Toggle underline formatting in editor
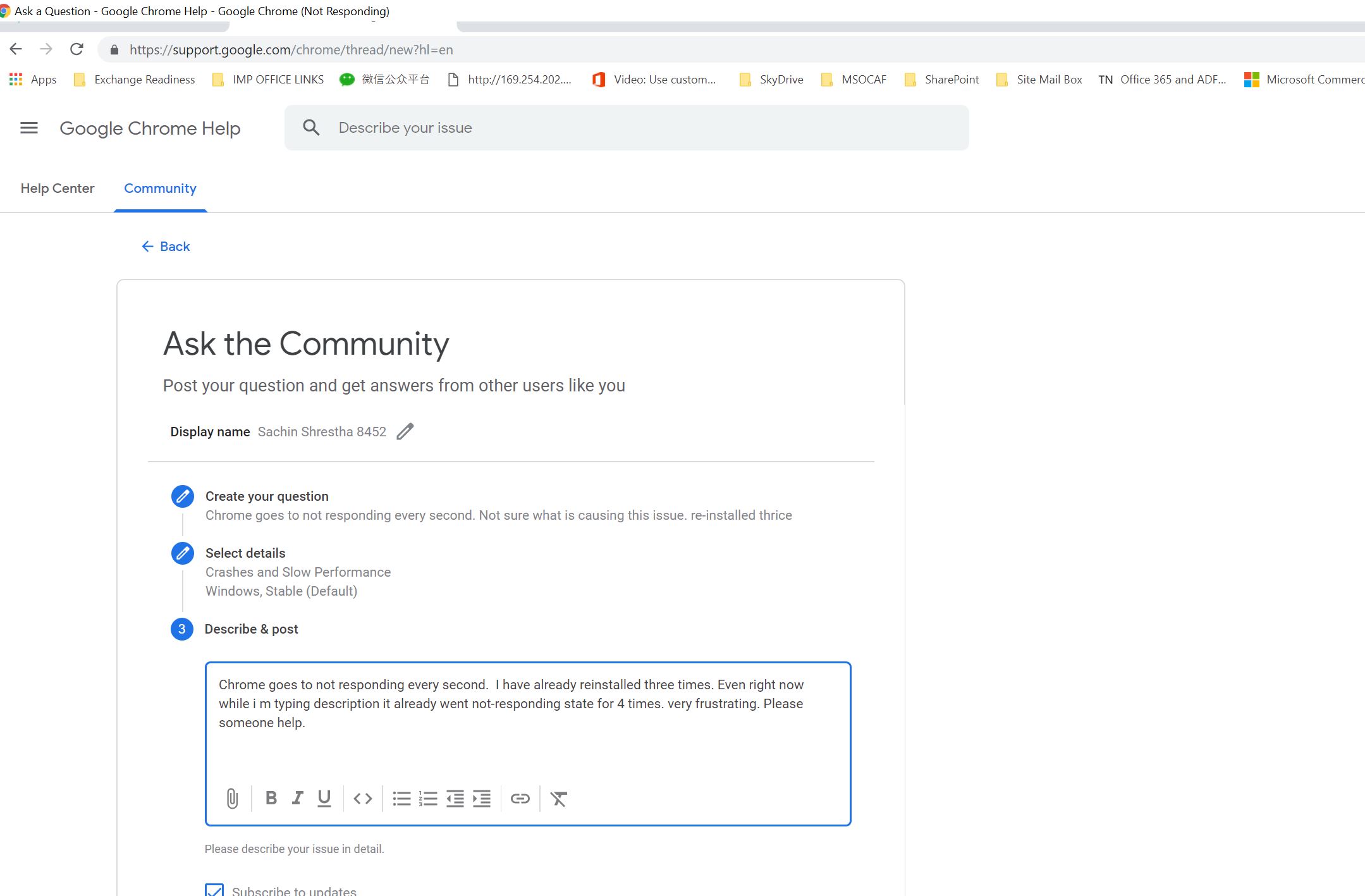Screen dimensions: 1365x896 pos(324,799)
